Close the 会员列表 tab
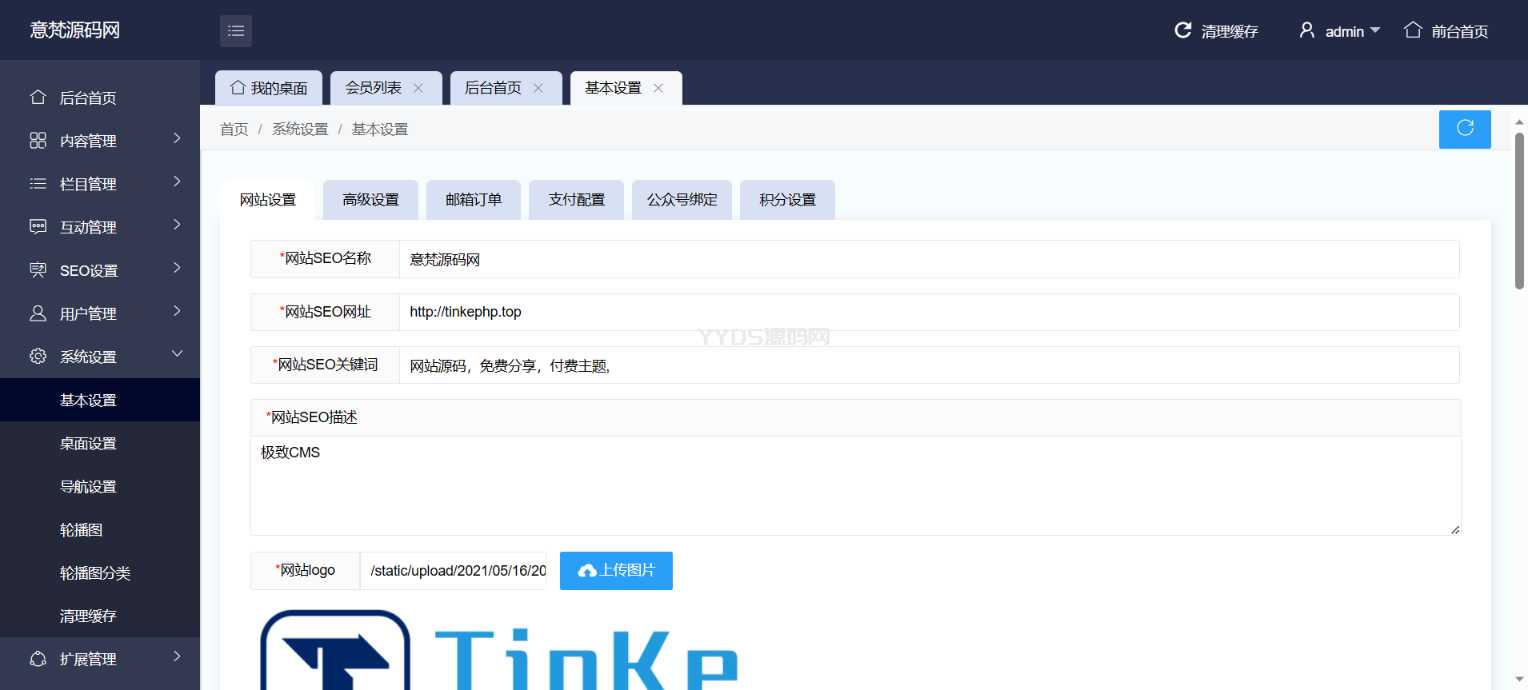The height and width of the screenshot is (690, 1528). point(418,88)
